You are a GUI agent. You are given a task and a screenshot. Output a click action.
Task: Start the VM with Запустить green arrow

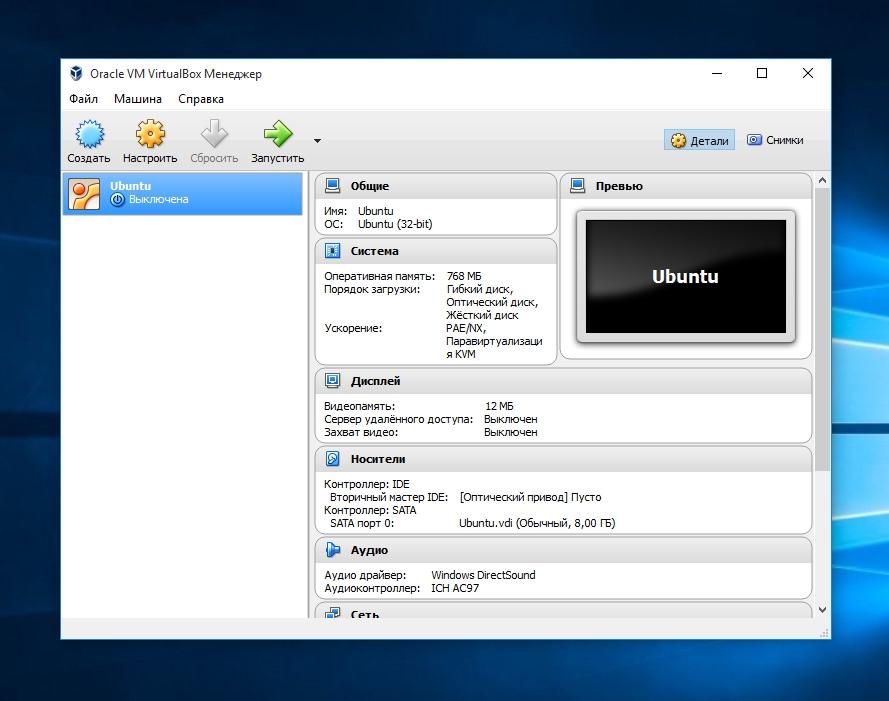click(277, 134)
